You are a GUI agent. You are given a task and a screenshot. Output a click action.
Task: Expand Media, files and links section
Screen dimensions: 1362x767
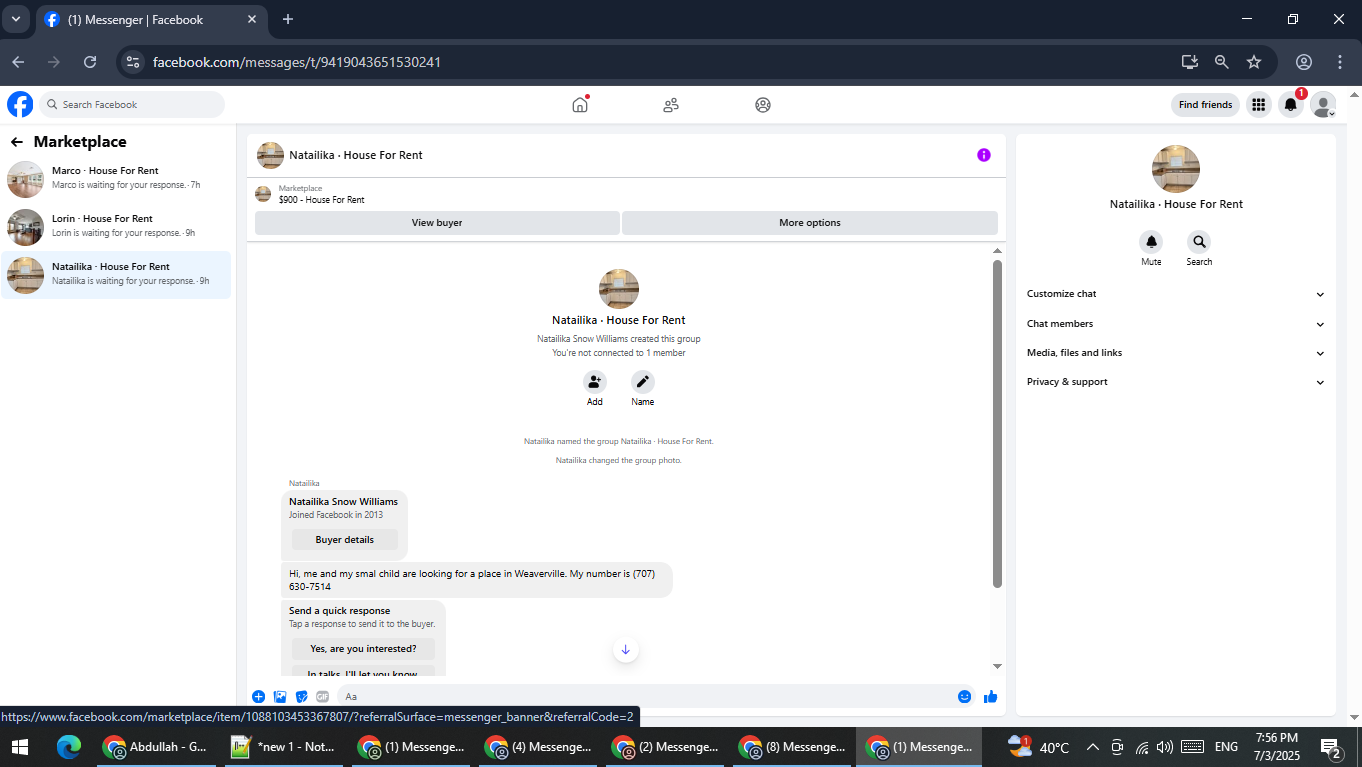pyautogui.click(x=1175, y=353)
